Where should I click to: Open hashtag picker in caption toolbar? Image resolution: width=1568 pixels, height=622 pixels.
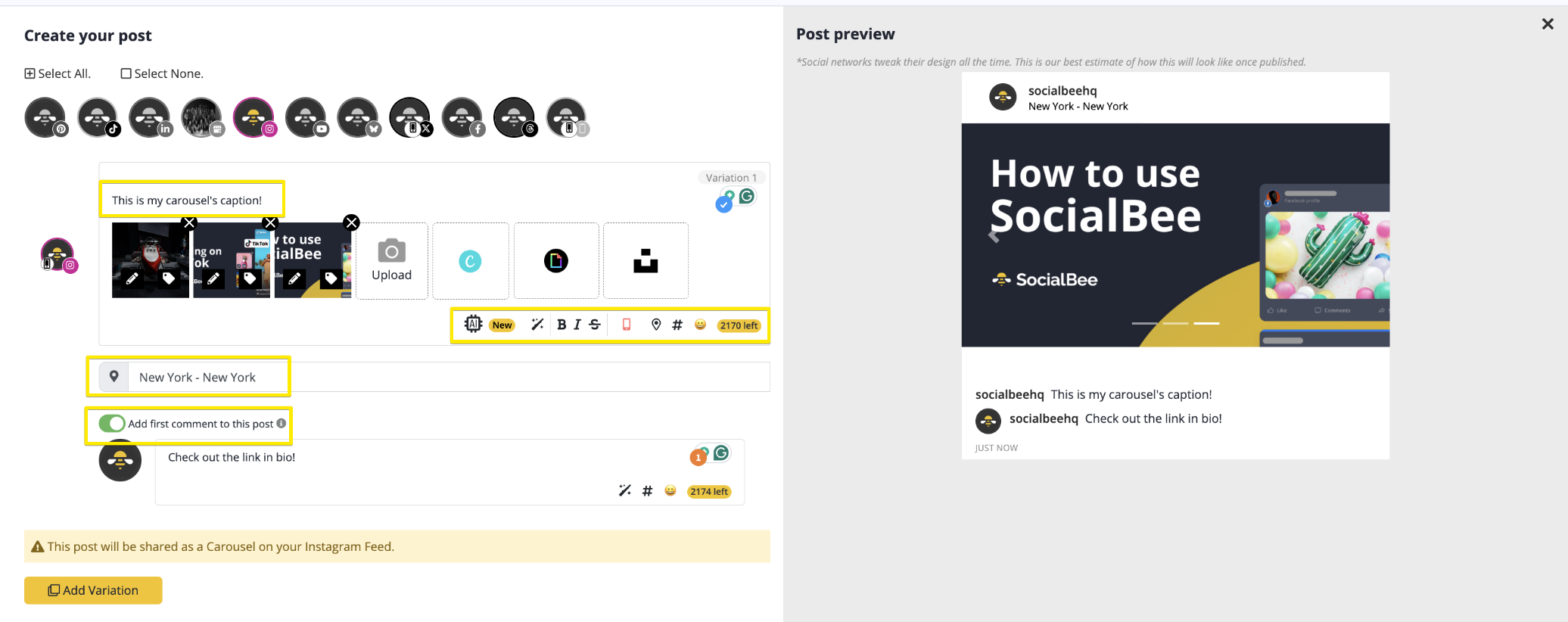[677, 325]
